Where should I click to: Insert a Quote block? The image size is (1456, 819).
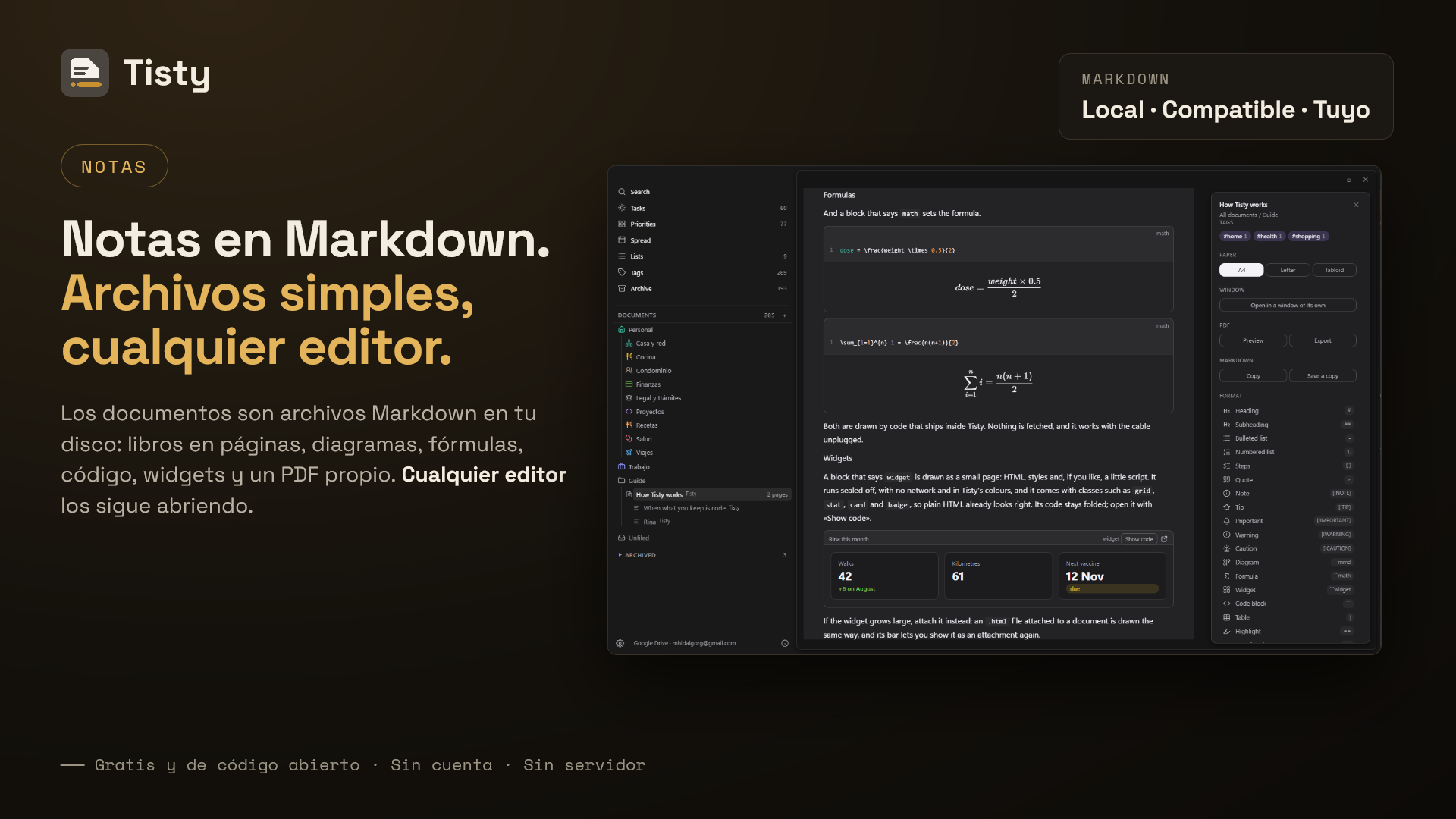click(x=1288, y=480)
